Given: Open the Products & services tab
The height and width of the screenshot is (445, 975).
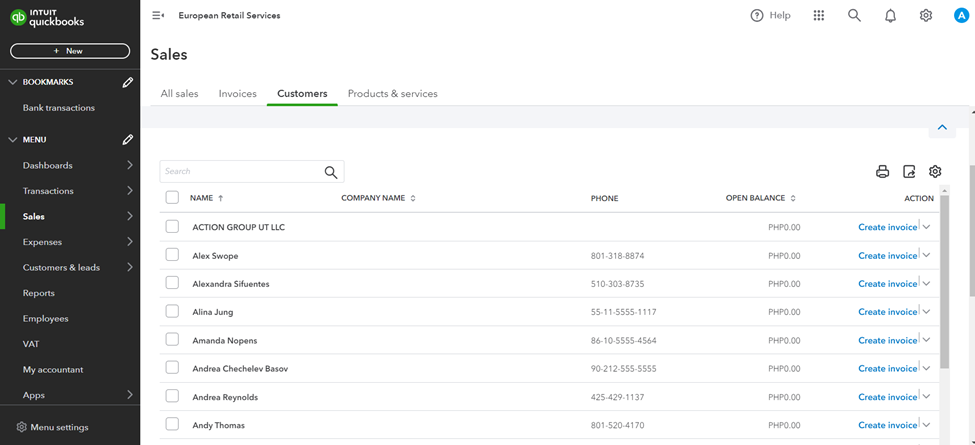Looking at the screenshot, I should click(x=392, y=94).
